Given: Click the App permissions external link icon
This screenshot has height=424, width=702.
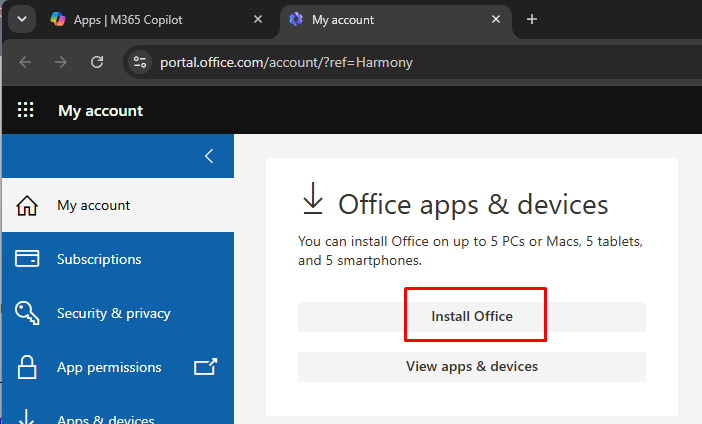Looking at the screenshot, I should click(205, 367).
